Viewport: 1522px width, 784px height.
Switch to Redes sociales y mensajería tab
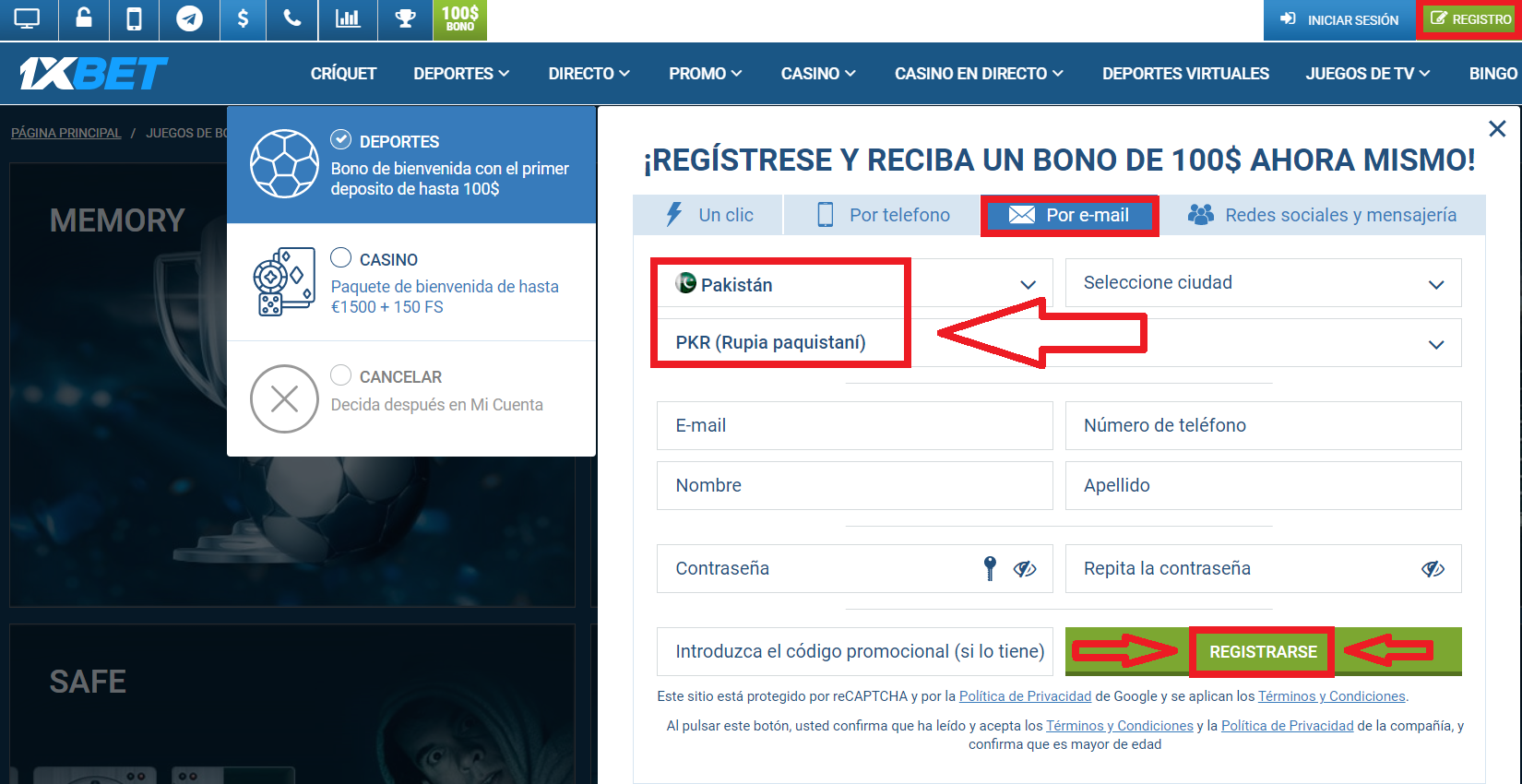tap(1322, 215)
